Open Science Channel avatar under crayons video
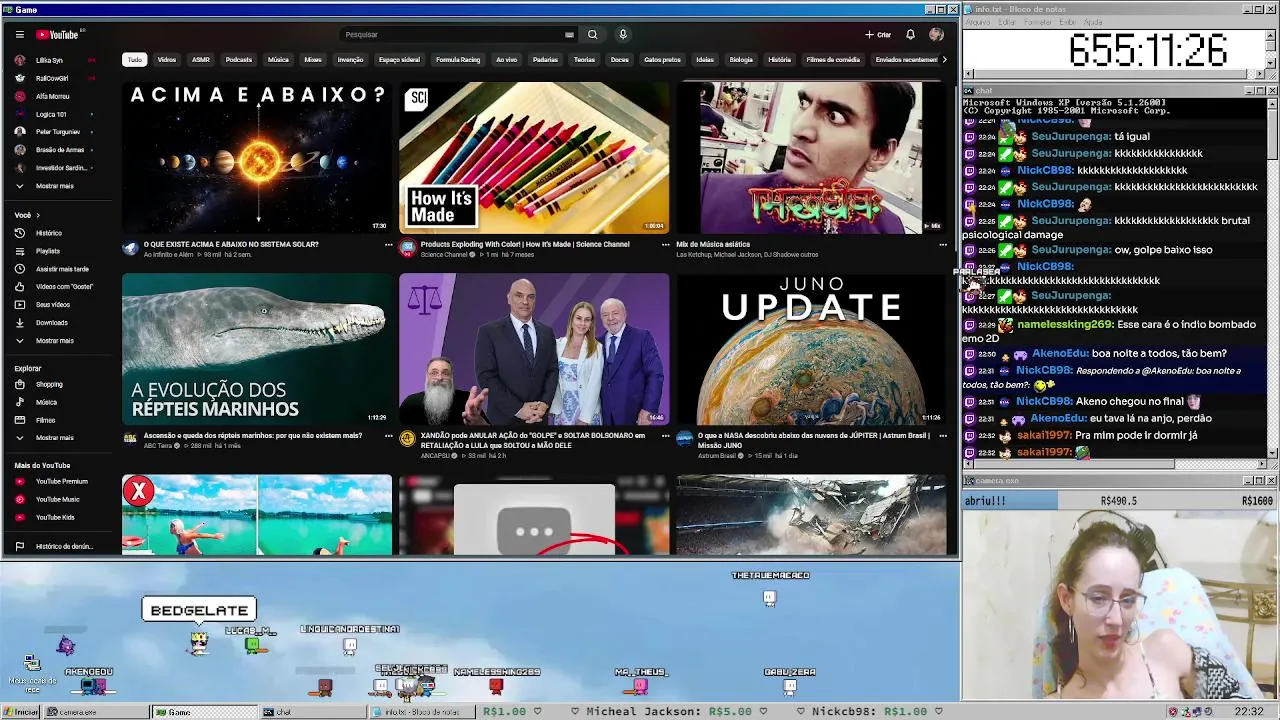The width and height of the screenshot is (1280, 720). click(407, 248)
